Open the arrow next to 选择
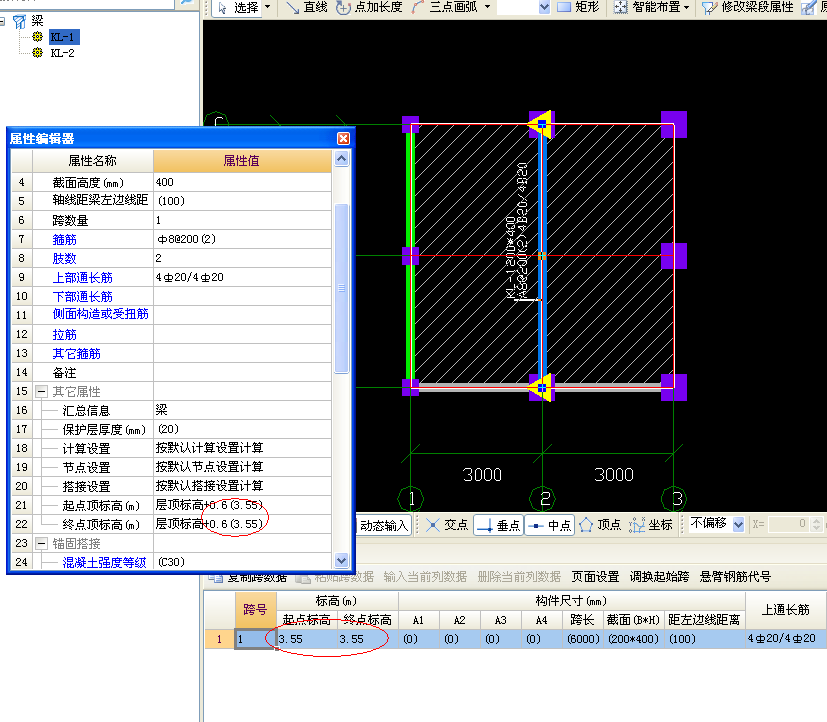 click(x=267, y=7)
